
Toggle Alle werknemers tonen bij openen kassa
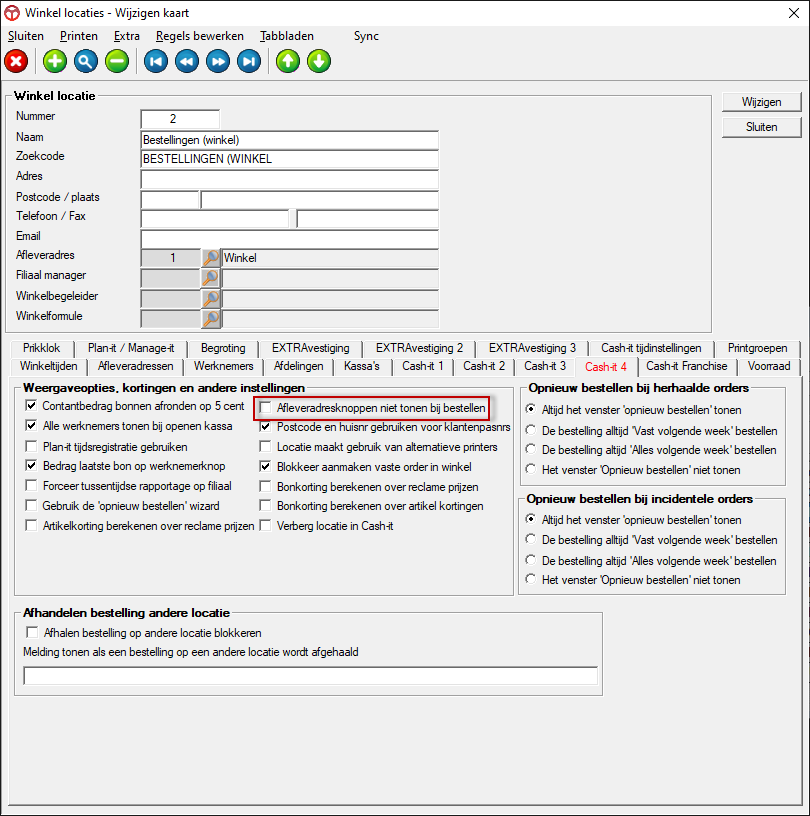coord(32,426)
